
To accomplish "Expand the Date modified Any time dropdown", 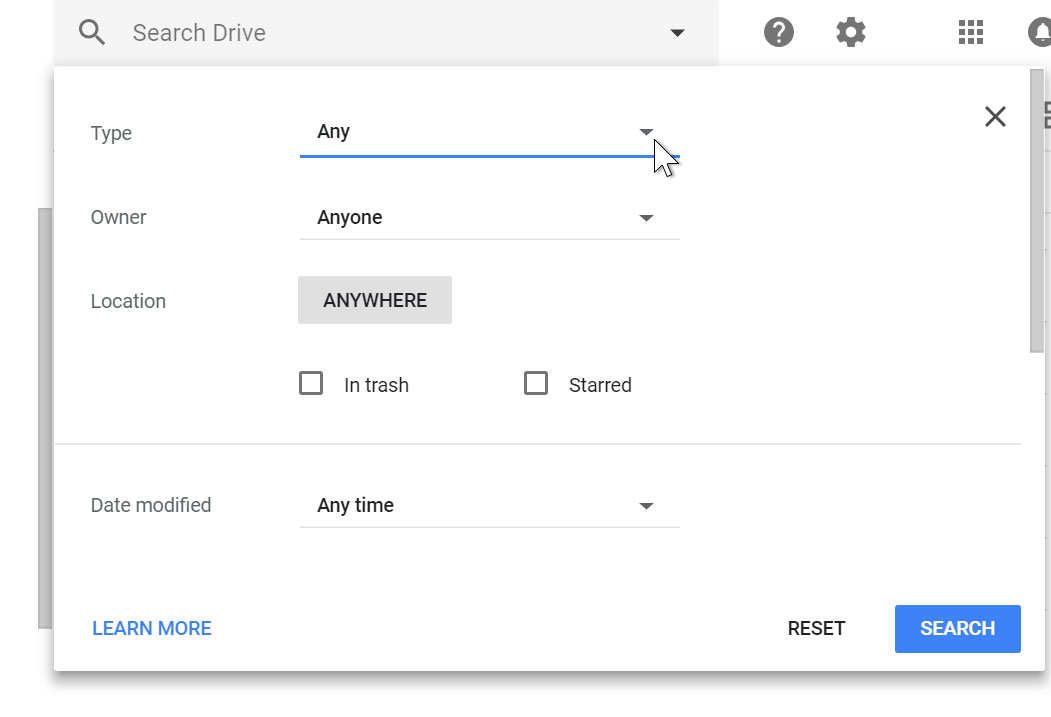I will click(489, 506).
